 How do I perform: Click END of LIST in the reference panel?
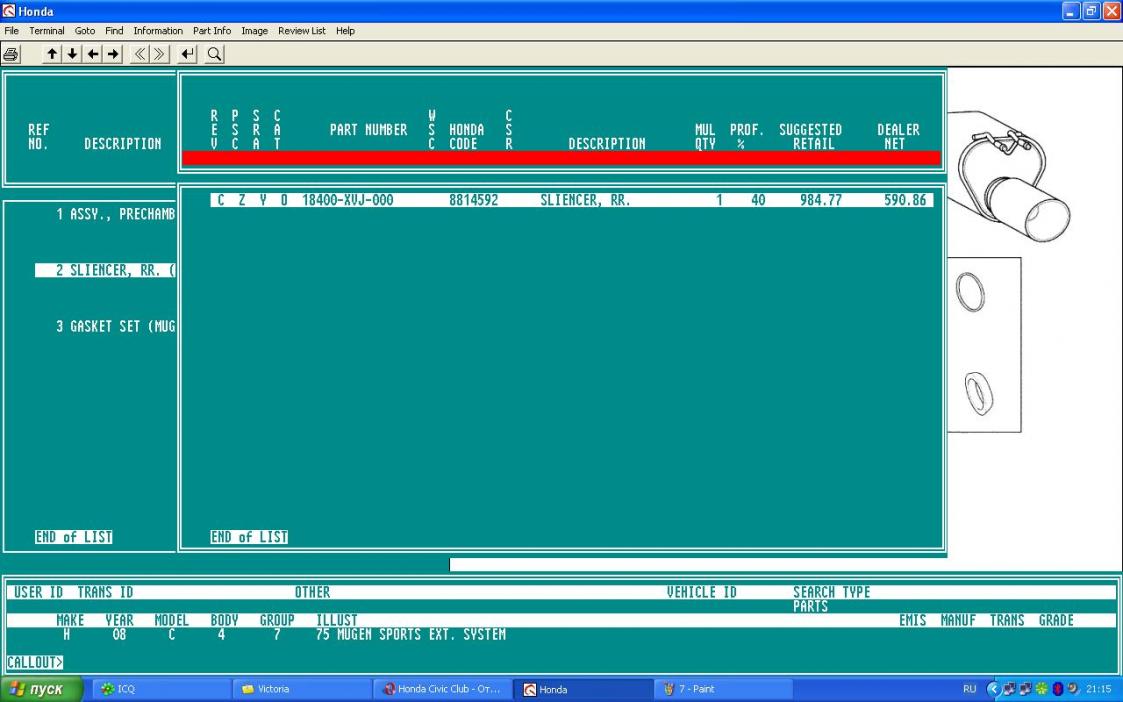click(x=74, y=537)
